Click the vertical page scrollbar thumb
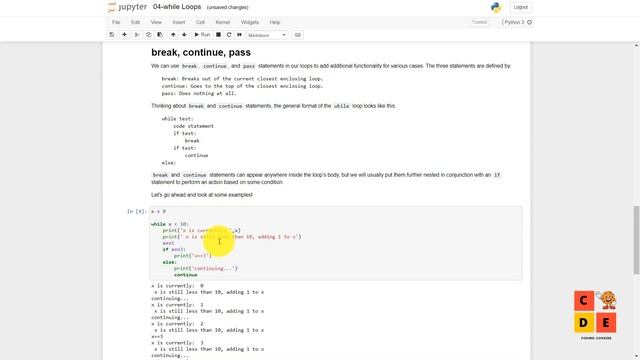Viewport: 640px width, 360px height. [x=636, y=240]
